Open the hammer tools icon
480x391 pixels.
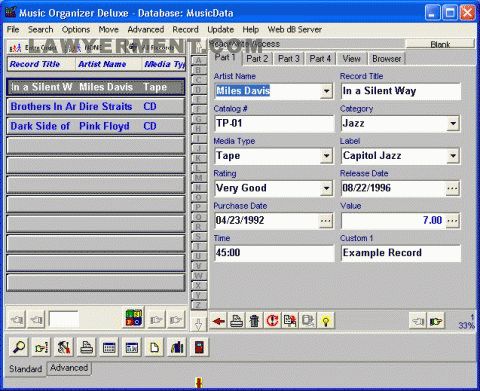(64, 347)
